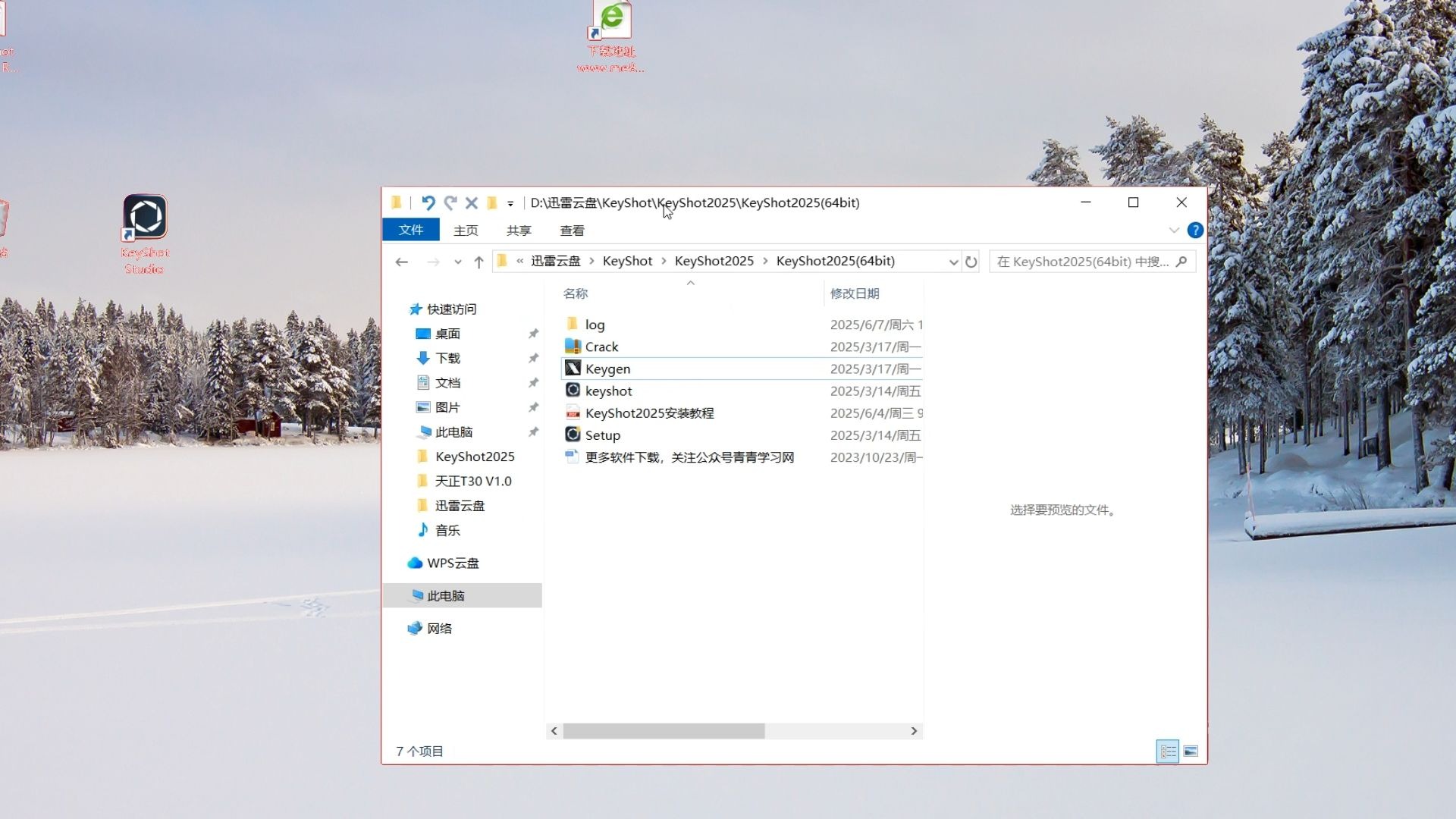Click KeyShot in the address breadcrumb

[627, 261]
